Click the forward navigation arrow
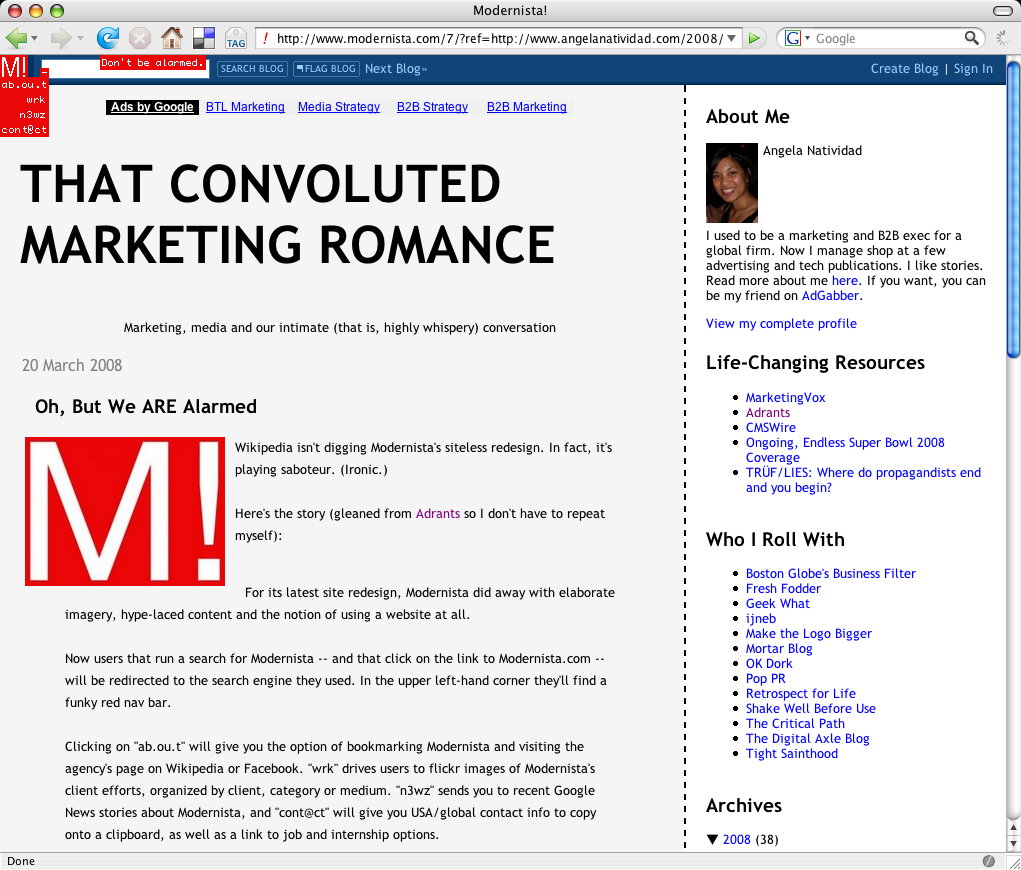 point(61,38)
